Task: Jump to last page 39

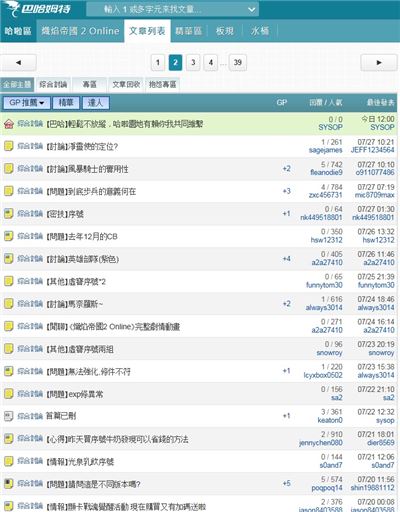Action: click(238, 62)
